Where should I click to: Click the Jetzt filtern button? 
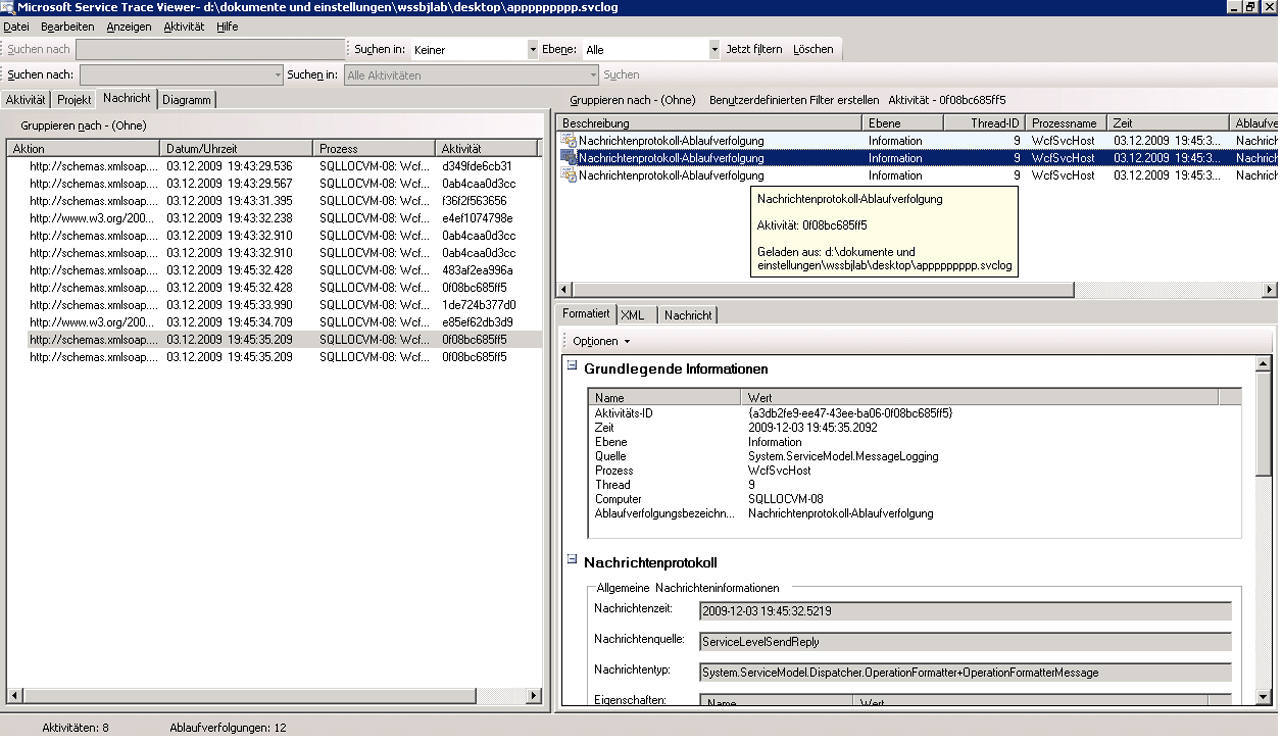point(754,49)
